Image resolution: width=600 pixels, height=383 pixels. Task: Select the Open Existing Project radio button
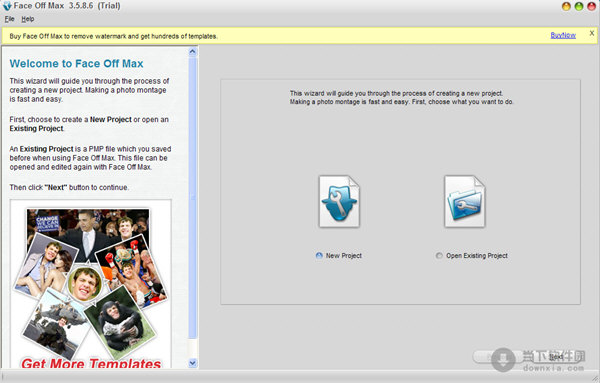click(439, 256)
